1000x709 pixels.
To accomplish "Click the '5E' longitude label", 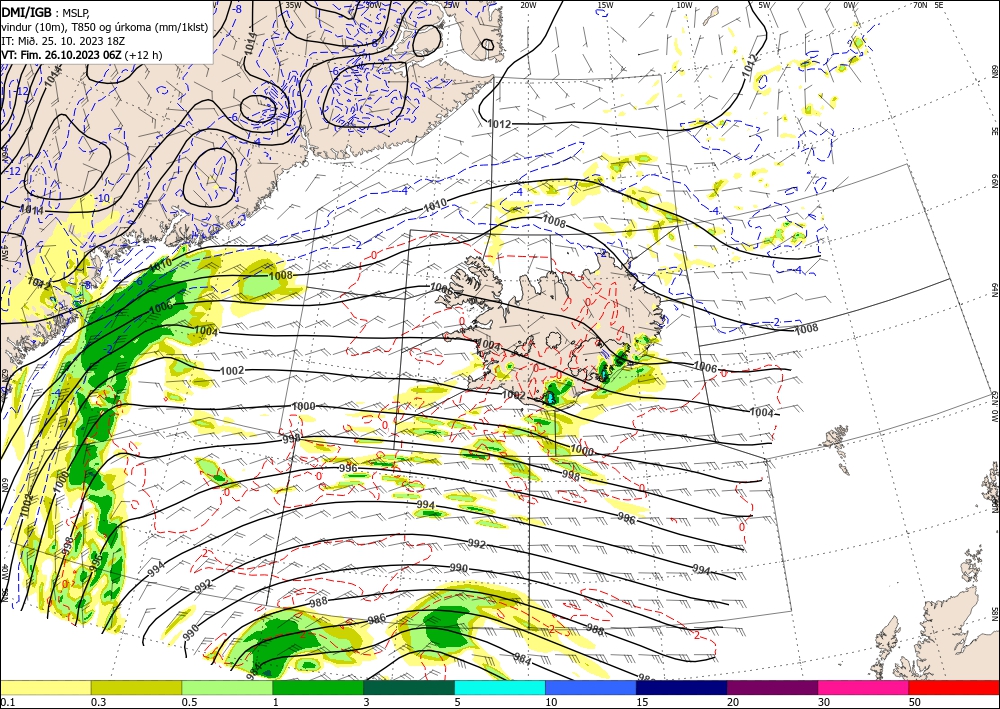I will [x=939, y=5].
